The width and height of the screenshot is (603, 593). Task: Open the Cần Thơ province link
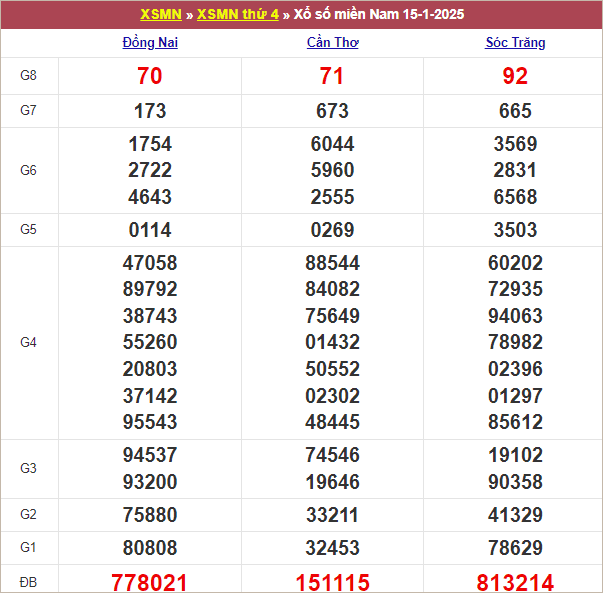click(332, 43)
